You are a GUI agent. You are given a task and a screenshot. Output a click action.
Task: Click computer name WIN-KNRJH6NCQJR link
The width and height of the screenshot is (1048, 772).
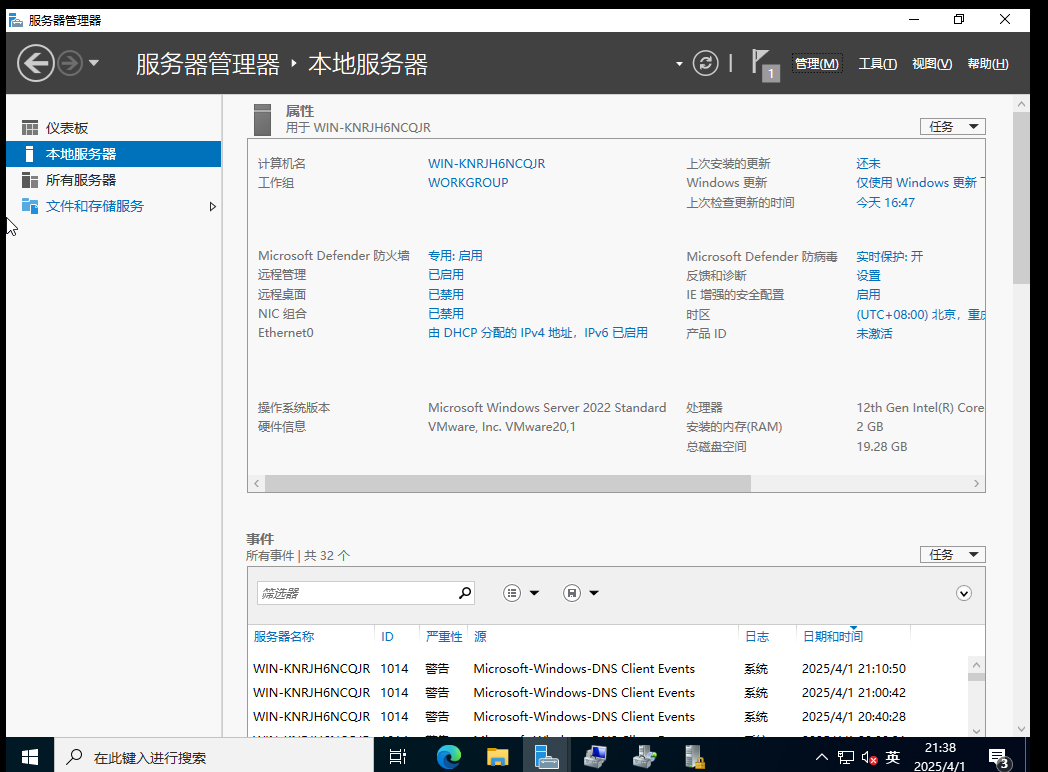(x=487, y=163)
